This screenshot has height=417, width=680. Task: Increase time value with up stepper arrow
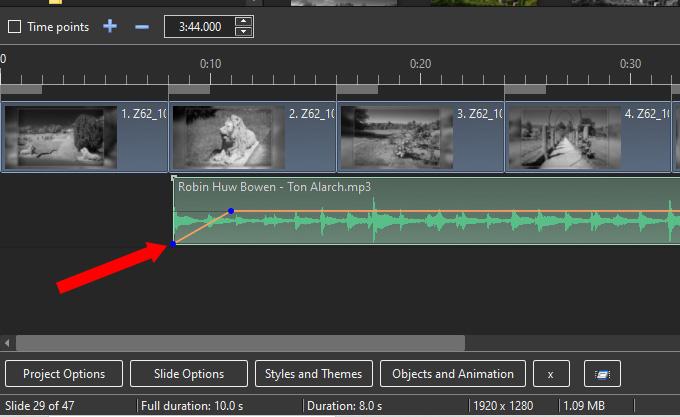click(x=244, y=21)
